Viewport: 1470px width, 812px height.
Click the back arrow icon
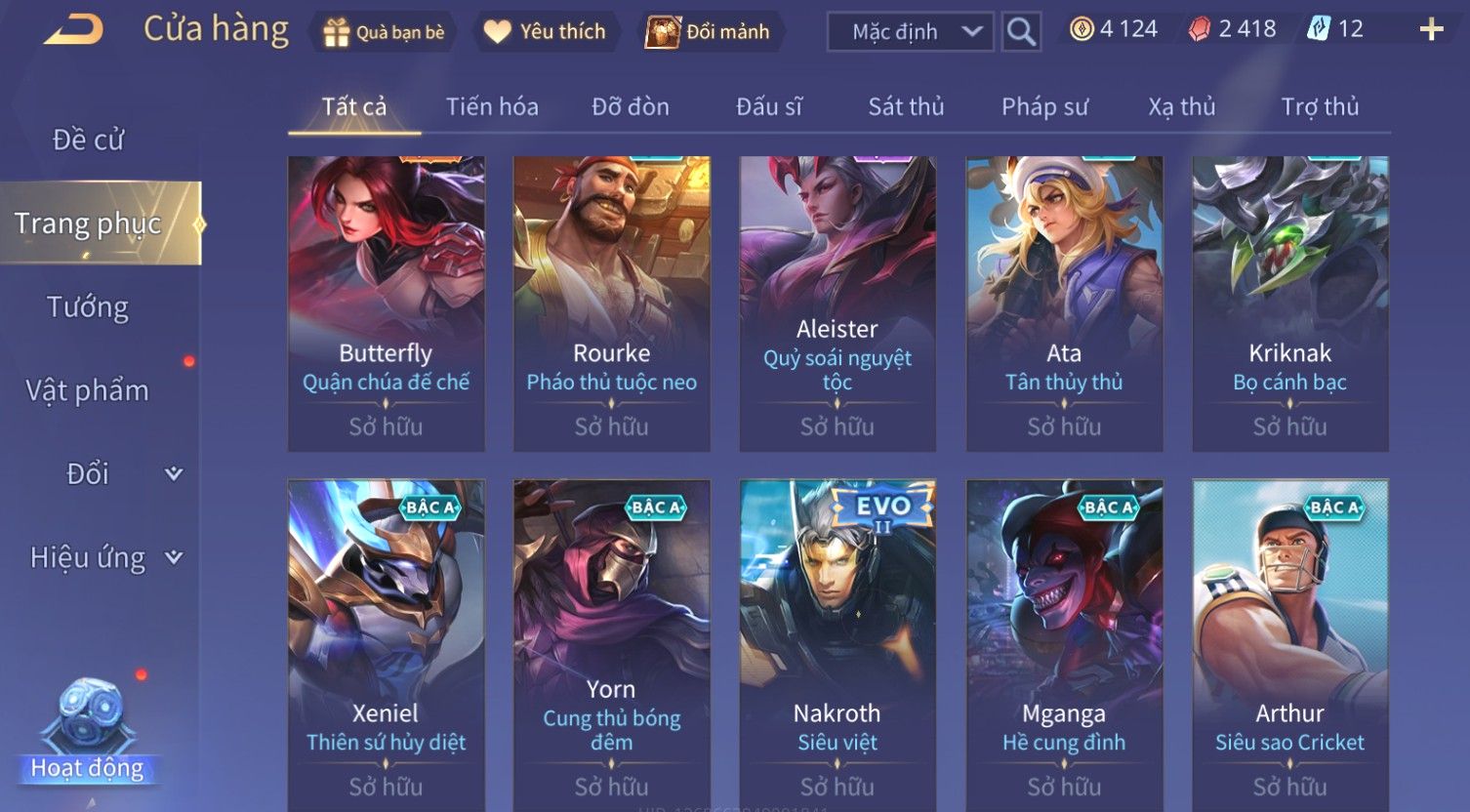point(73,31)
